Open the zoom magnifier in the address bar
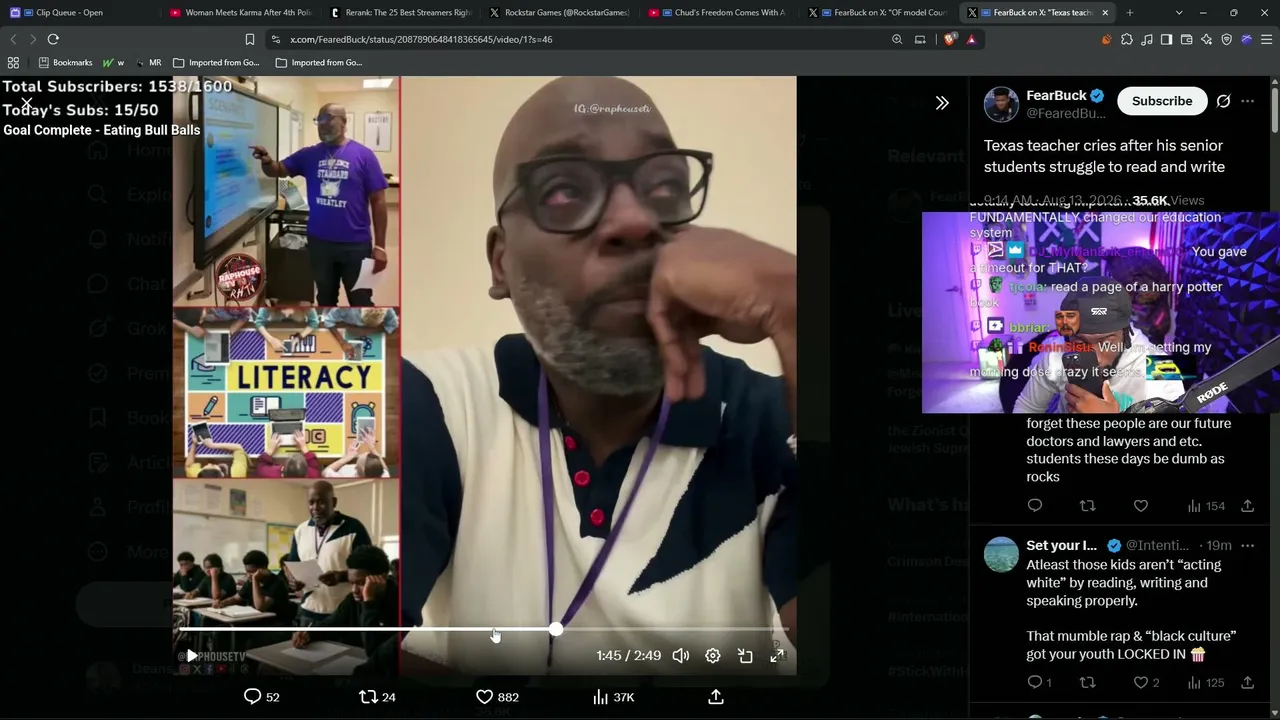The image size is (1280, 720). (x=897, y=39)
